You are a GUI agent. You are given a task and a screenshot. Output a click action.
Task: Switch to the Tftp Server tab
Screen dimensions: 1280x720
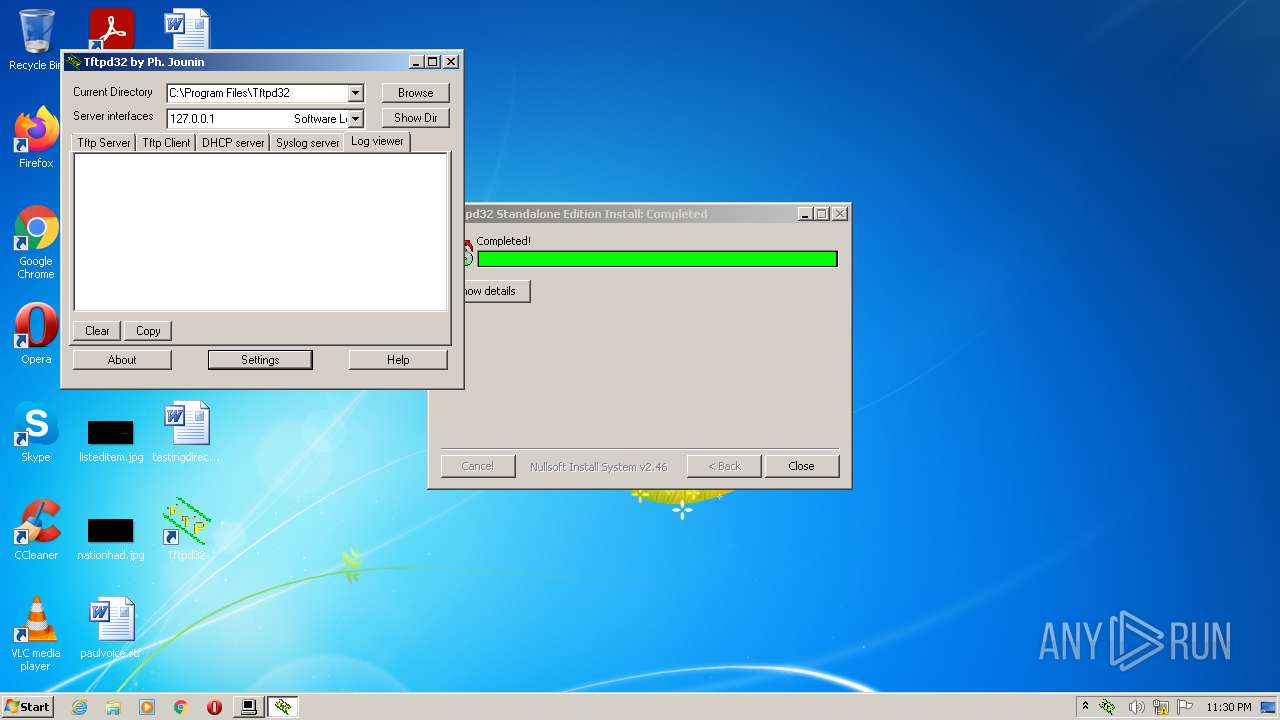[104, 143]
